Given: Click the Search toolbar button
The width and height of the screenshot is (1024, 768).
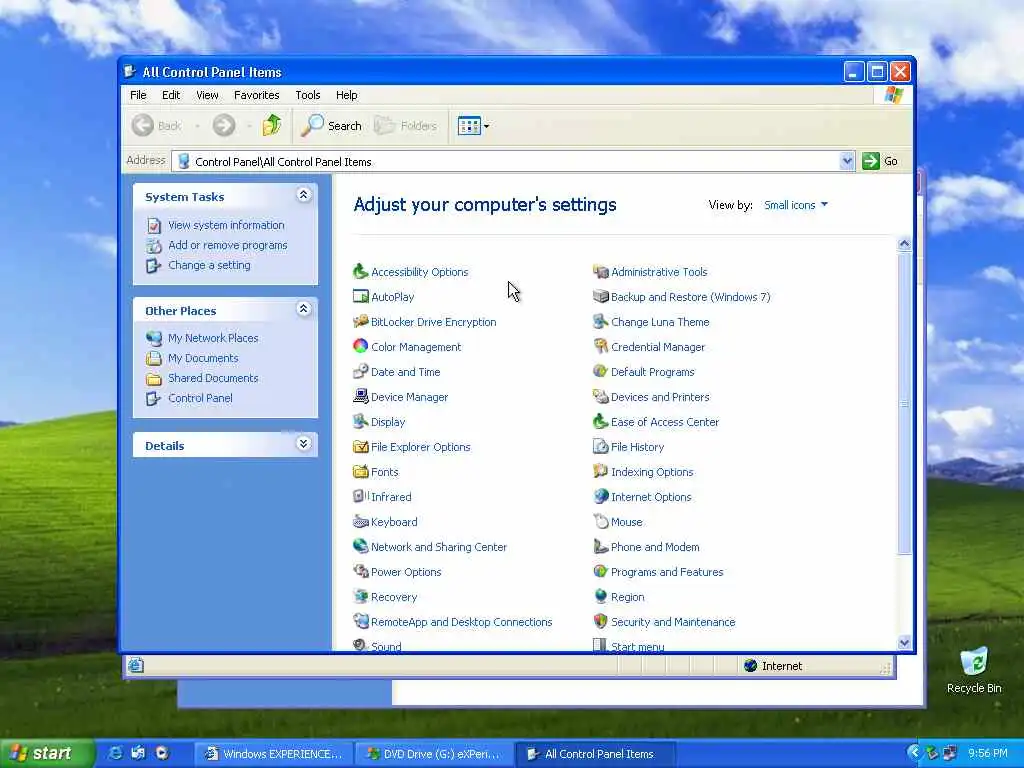Looking at the screenshot, I should [331, 125].
